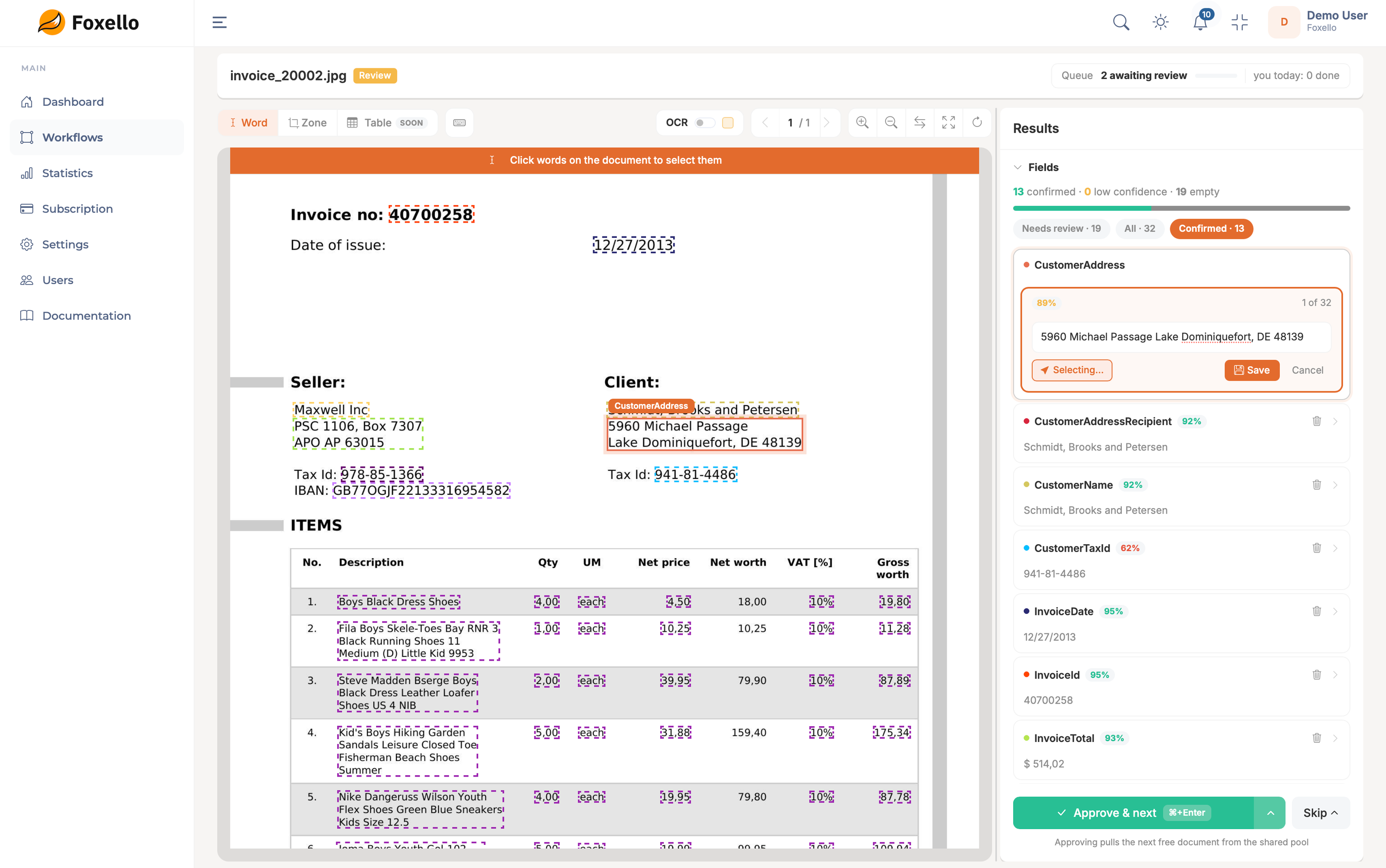Click Approve & next button
Image resolution: width=1386 pixels, height=868 pixels.
1133,812
